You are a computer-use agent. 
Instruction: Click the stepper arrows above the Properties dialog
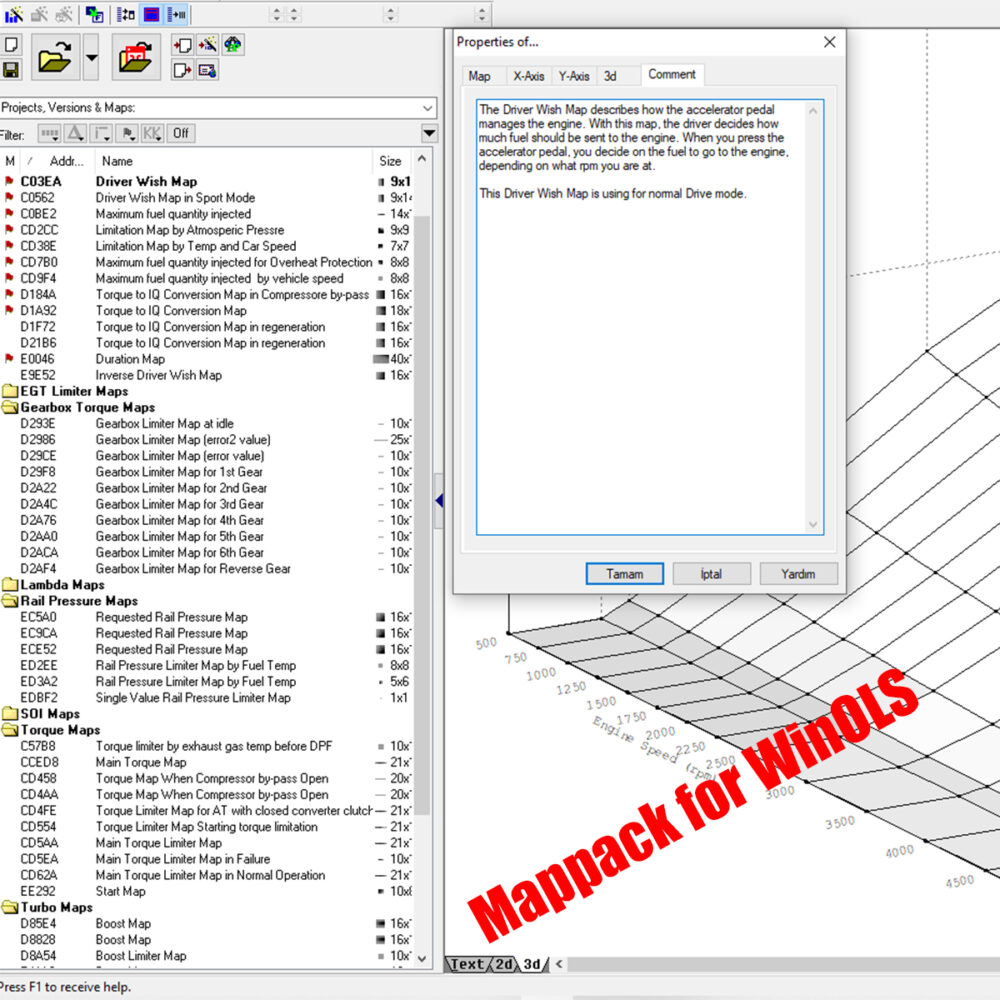[480, 14]
